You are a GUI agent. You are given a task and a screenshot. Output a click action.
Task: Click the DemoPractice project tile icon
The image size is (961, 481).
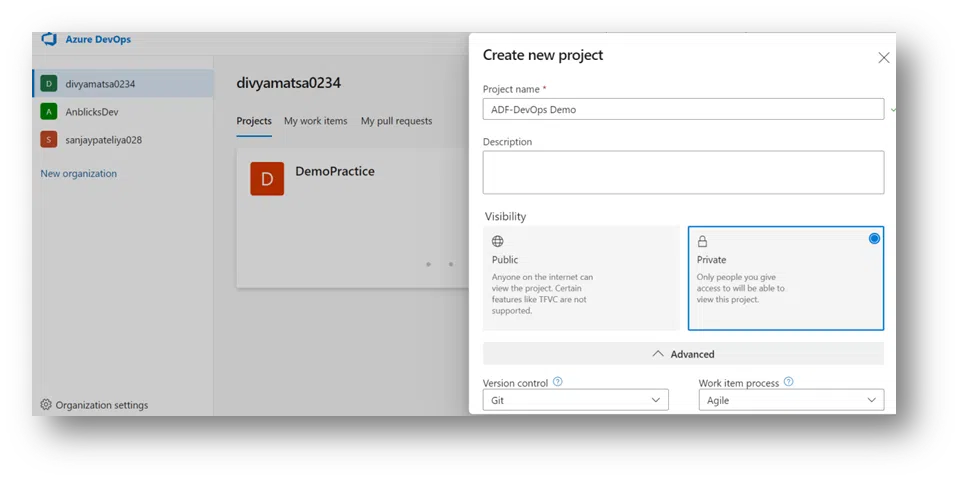(x=267, y=179)
